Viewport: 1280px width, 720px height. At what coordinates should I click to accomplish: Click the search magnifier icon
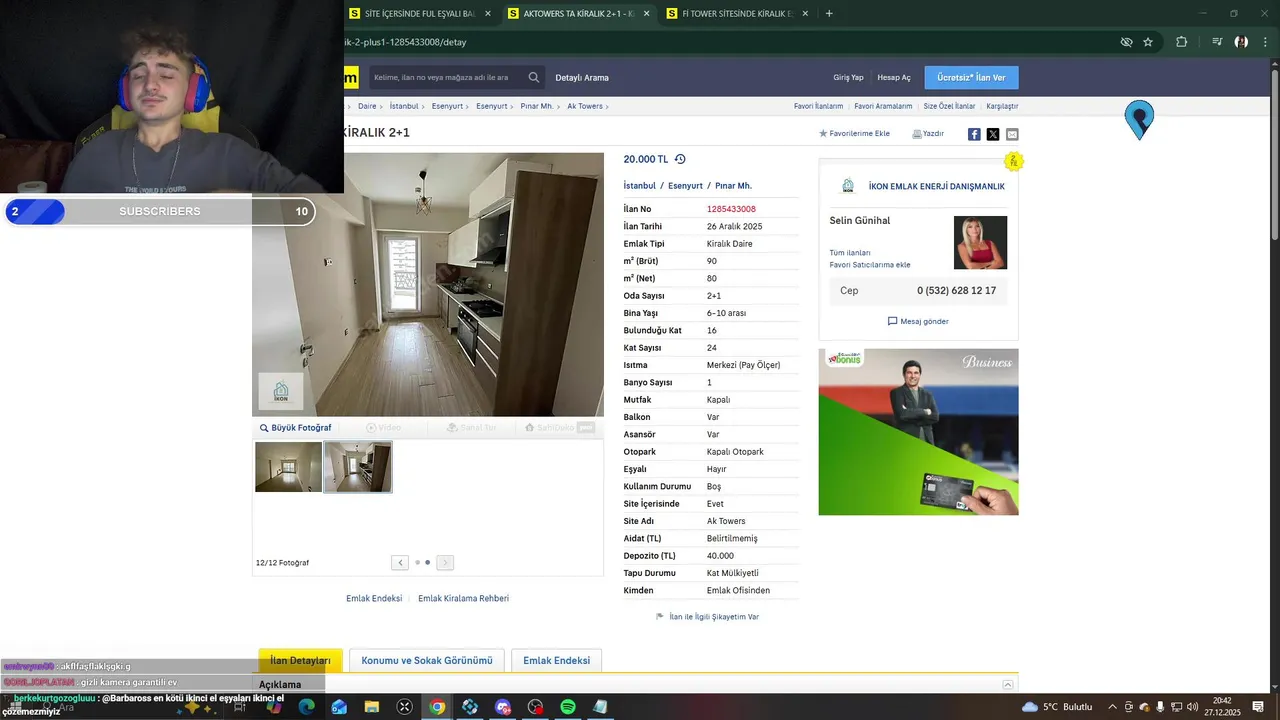coord(534,77)
